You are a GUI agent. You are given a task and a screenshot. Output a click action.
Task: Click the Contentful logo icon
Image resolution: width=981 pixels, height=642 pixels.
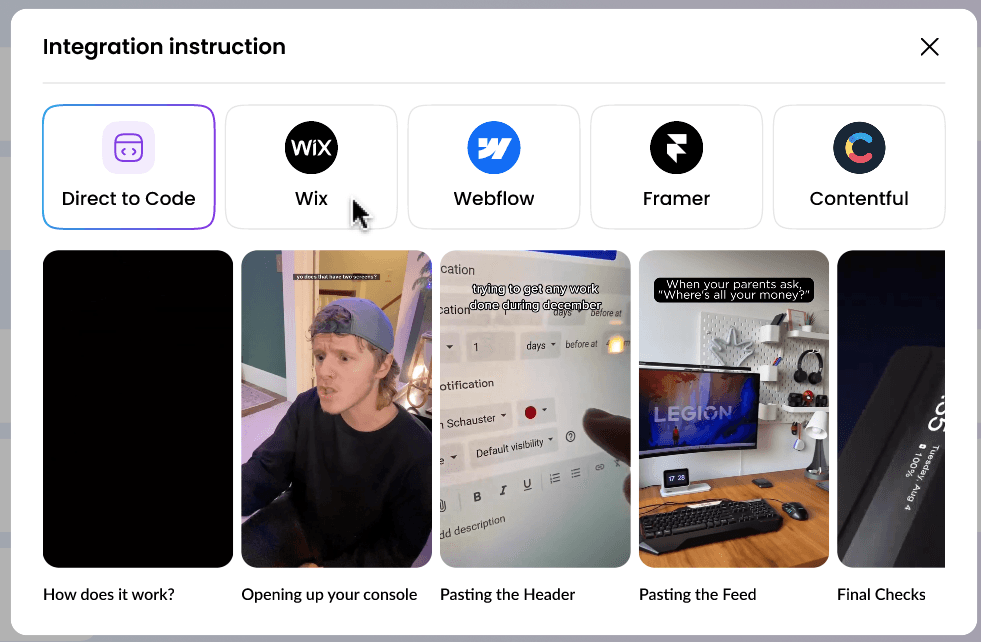pos(859,148)
